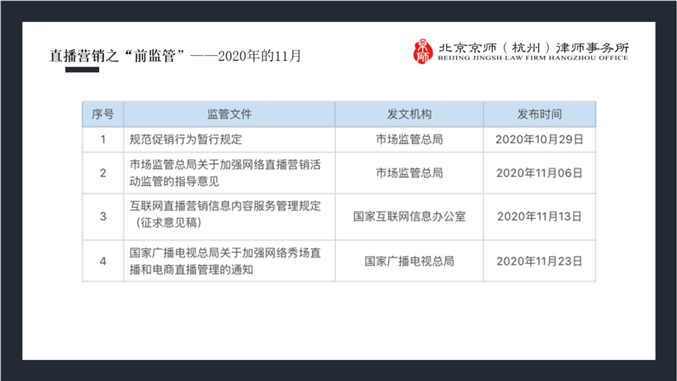Click 市场监管总局 in the 2020年11月06日 row

tap(409, 173)
